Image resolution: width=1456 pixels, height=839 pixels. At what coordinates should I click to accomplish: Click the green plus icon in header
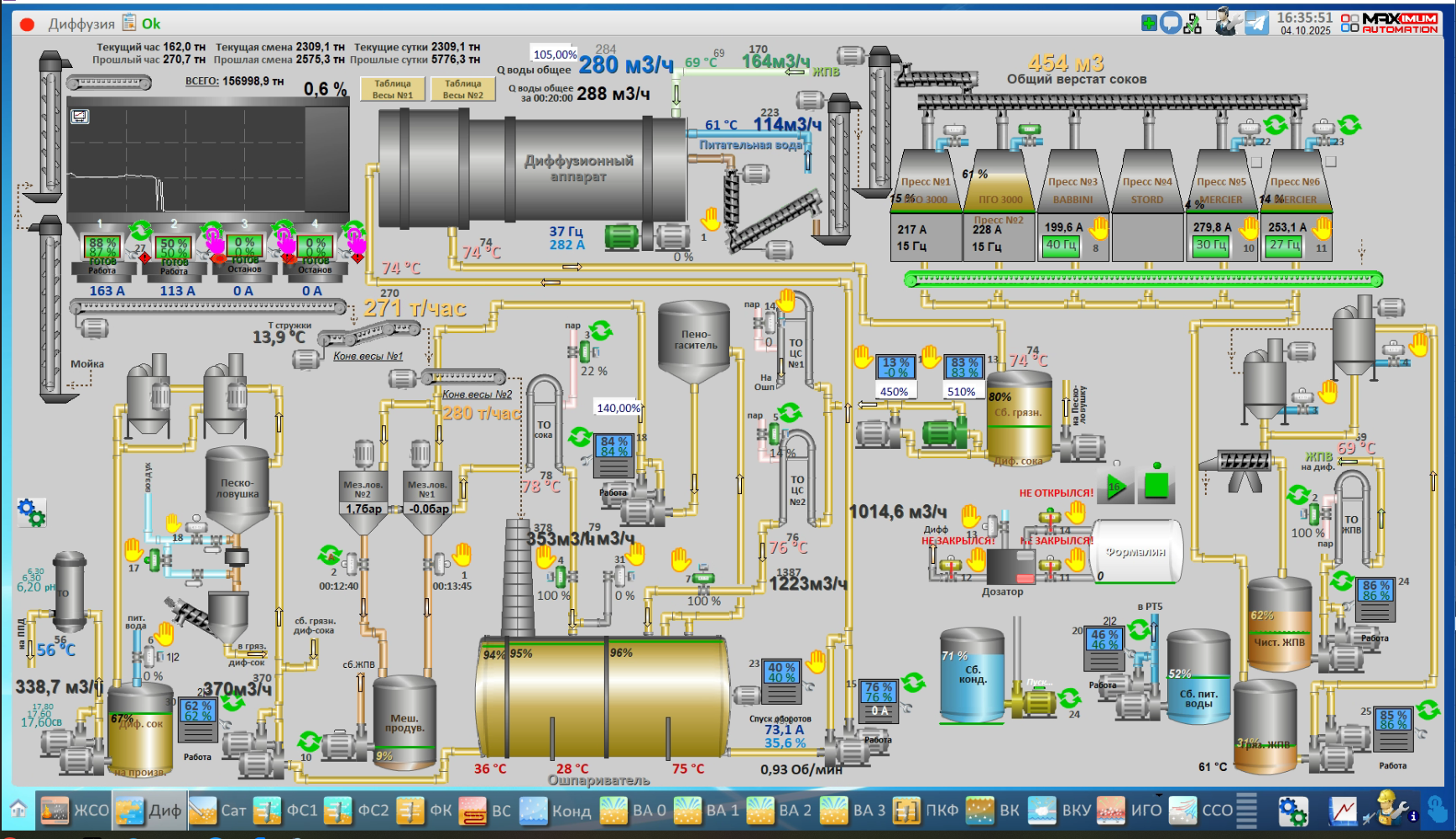tap(1149, 23)
